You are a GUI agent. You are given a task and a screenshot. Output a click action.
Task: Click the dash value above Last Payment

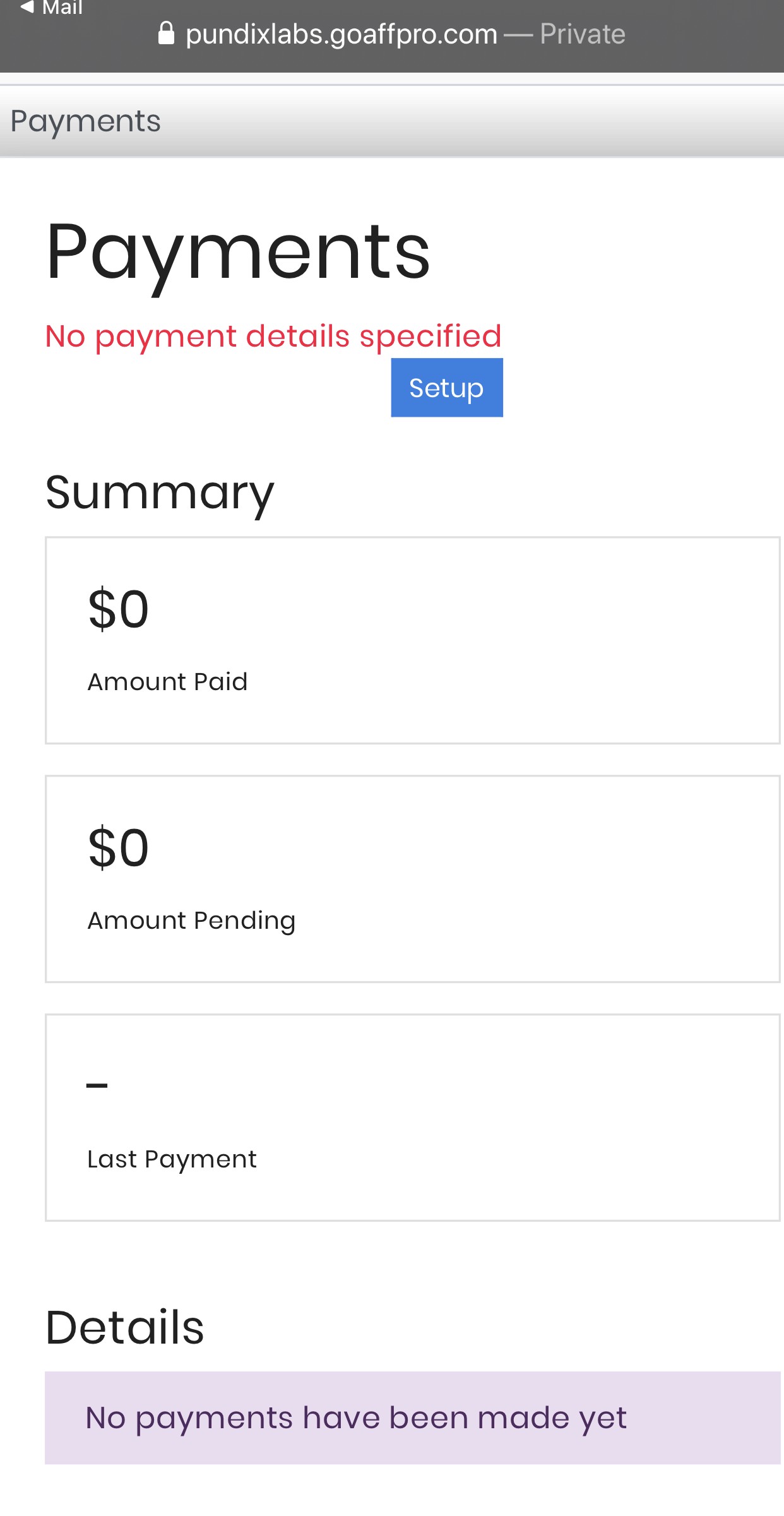[x=97, y=1086]
